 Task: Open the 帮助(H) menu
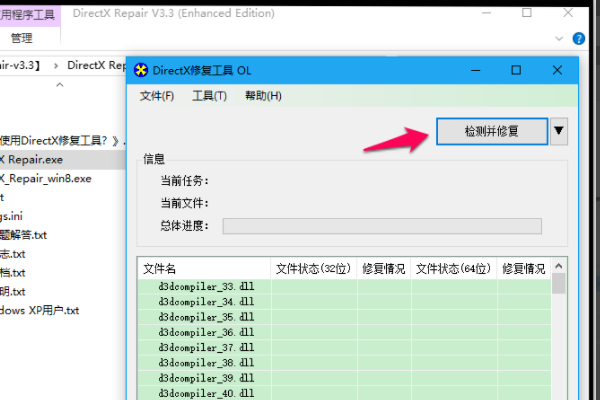tap(263, 96)
